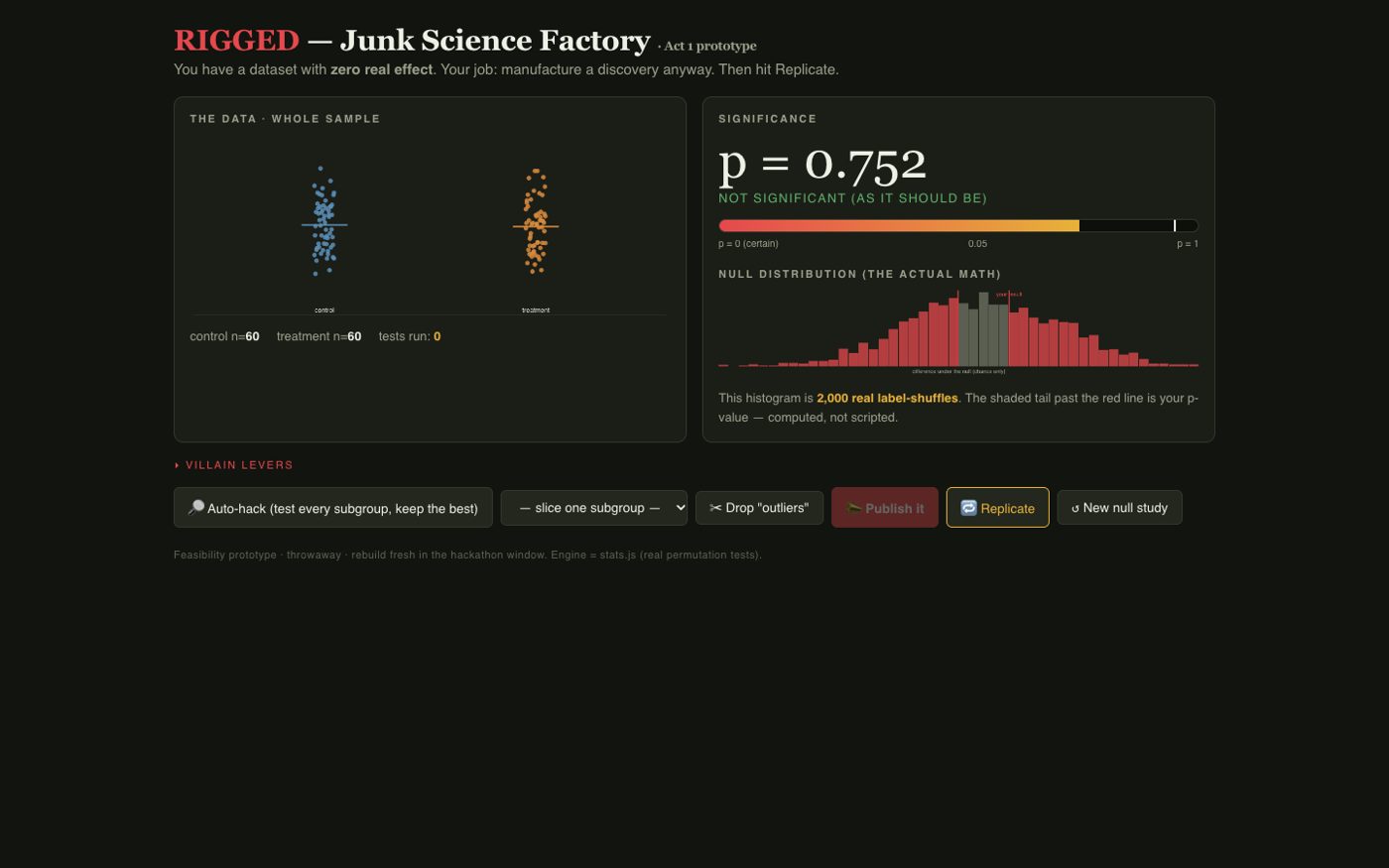Collapse the Villain Levers section

pyautogui.click(x=233, y=464)
